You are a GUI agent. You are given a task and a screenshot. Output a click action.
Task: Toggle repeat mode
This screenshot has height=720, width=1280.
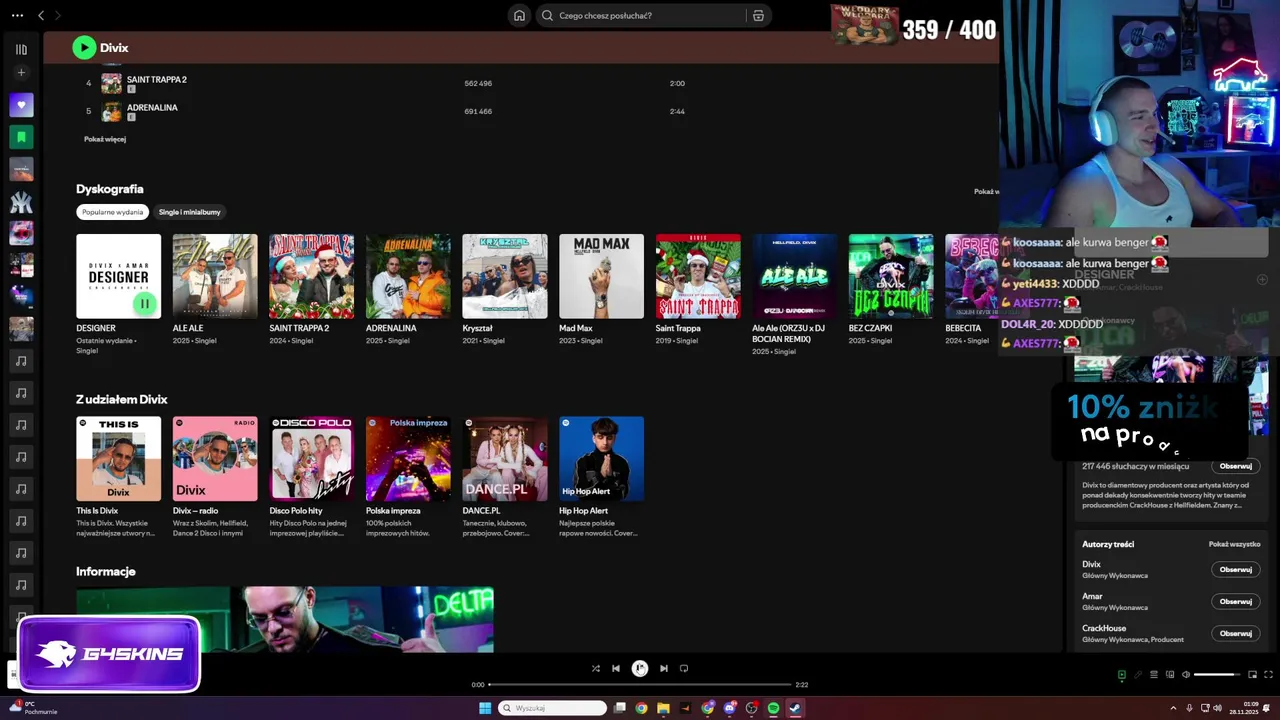pos(684,668)
